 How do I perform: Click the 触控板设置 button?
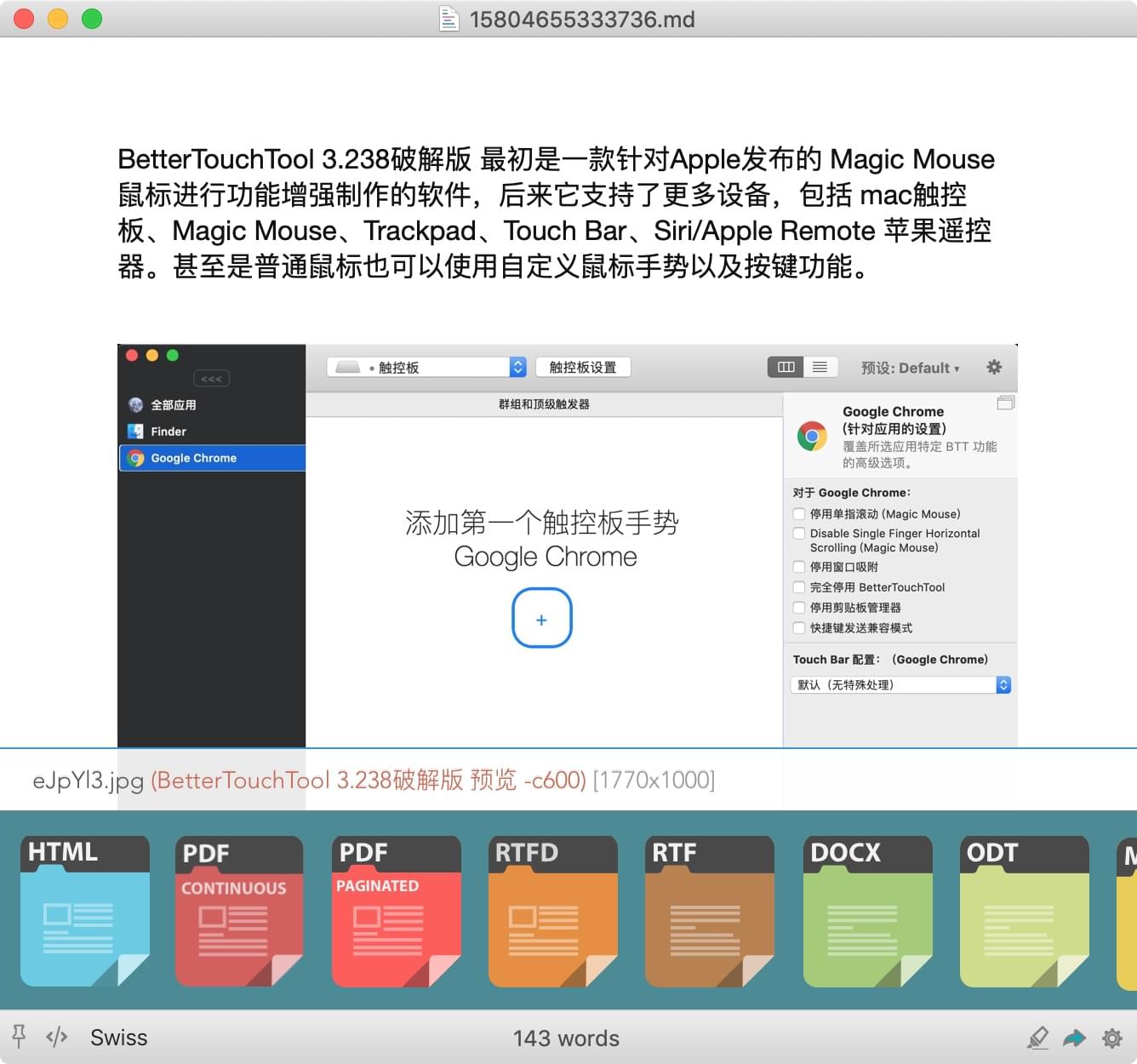pos(583,367)
